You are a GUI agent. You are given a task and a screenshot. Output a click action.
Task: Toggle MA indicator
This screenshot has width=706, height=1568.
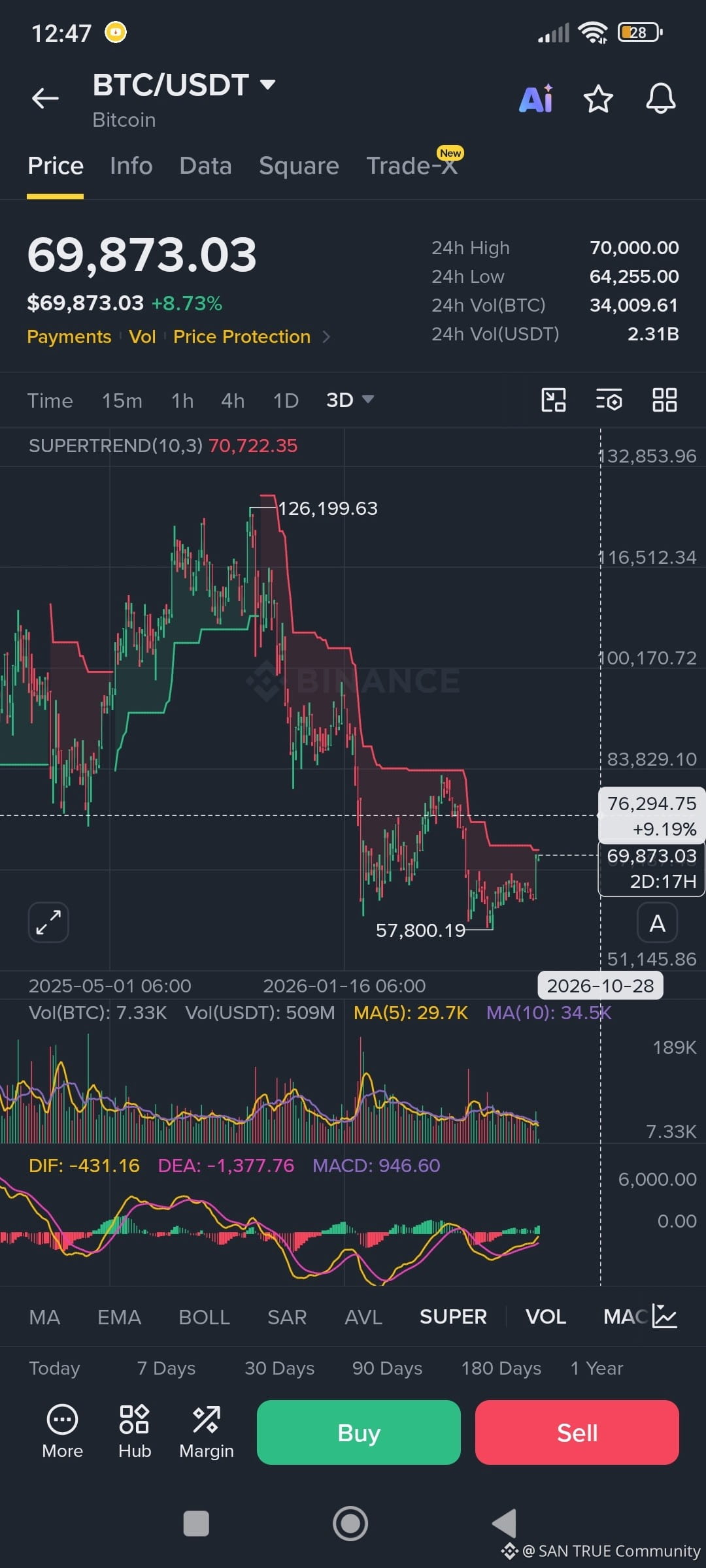pyautogui.click(x=44, y=1317)
